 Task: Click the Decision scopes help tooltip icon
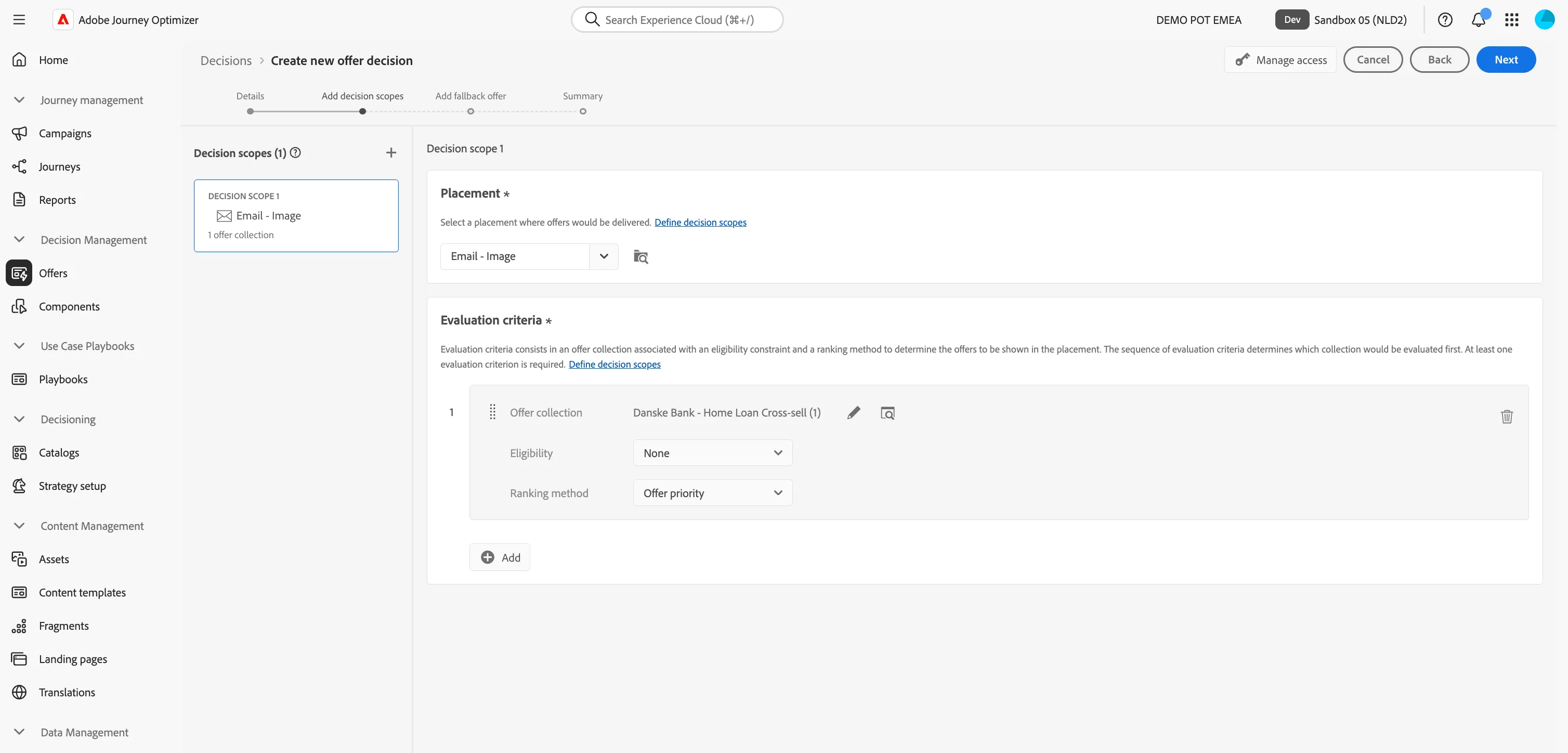tap(295, 153)
